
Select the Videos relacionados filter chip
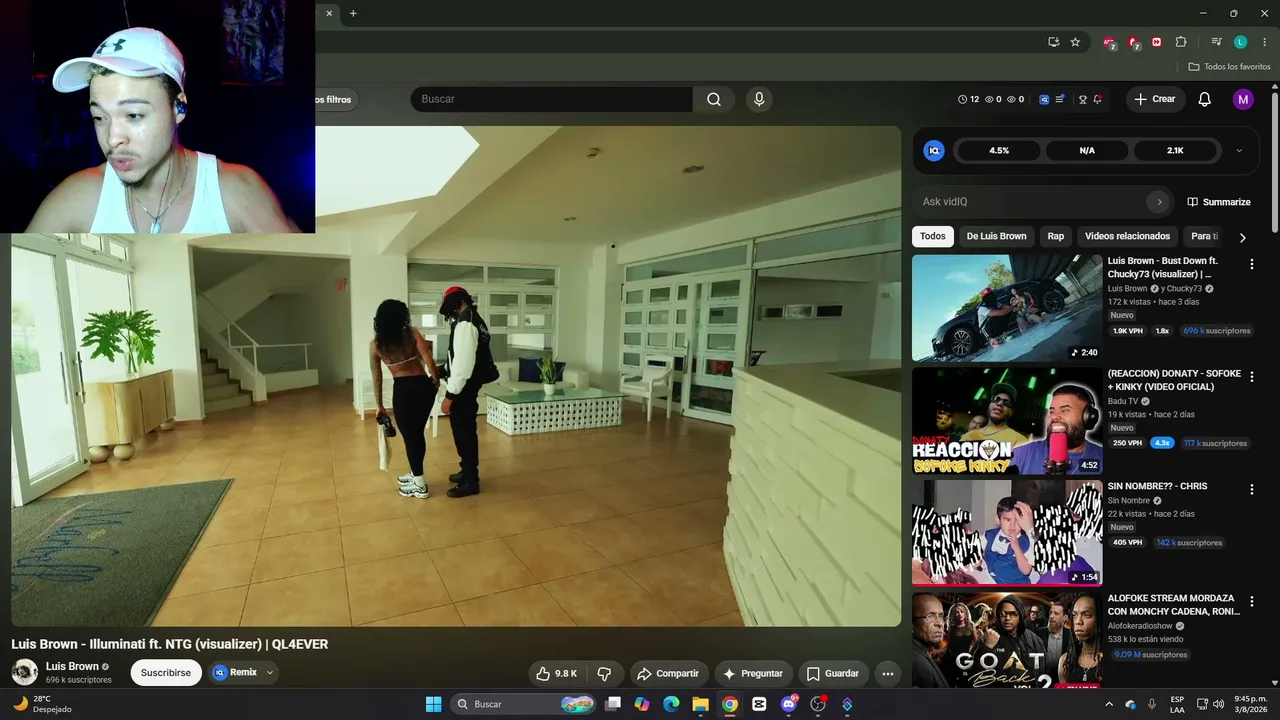tap(1127, 236)
